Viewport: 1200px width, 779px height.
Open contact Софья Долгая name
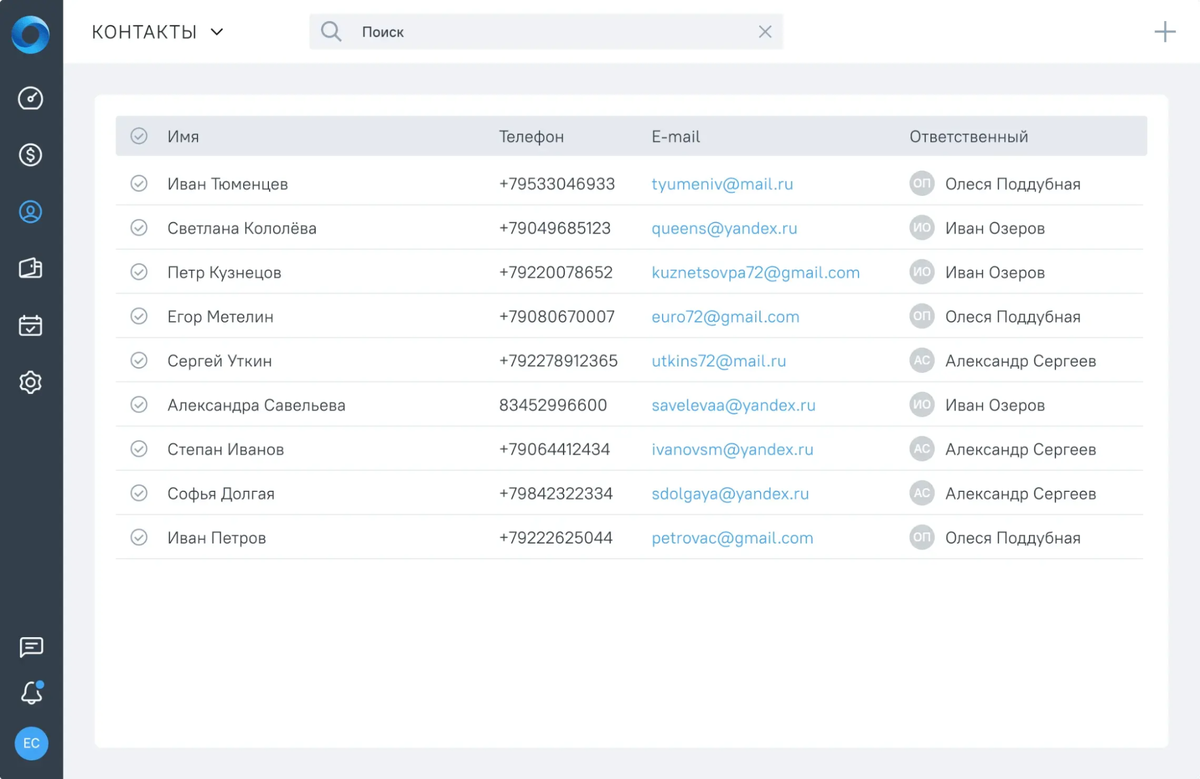tap(221, 493)
